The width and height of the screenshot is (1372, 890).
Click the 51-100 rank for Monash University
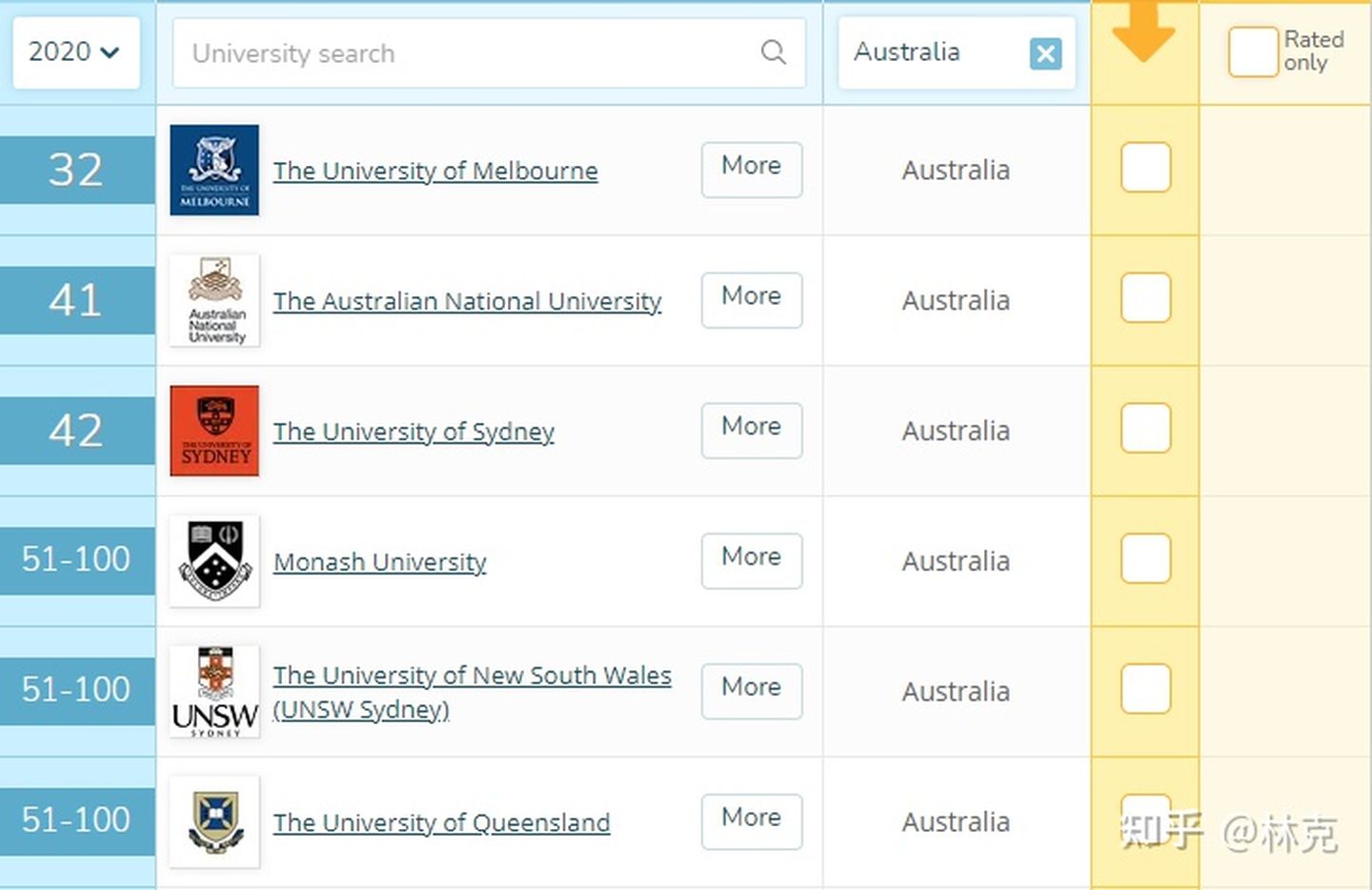[x=76, y=560]
